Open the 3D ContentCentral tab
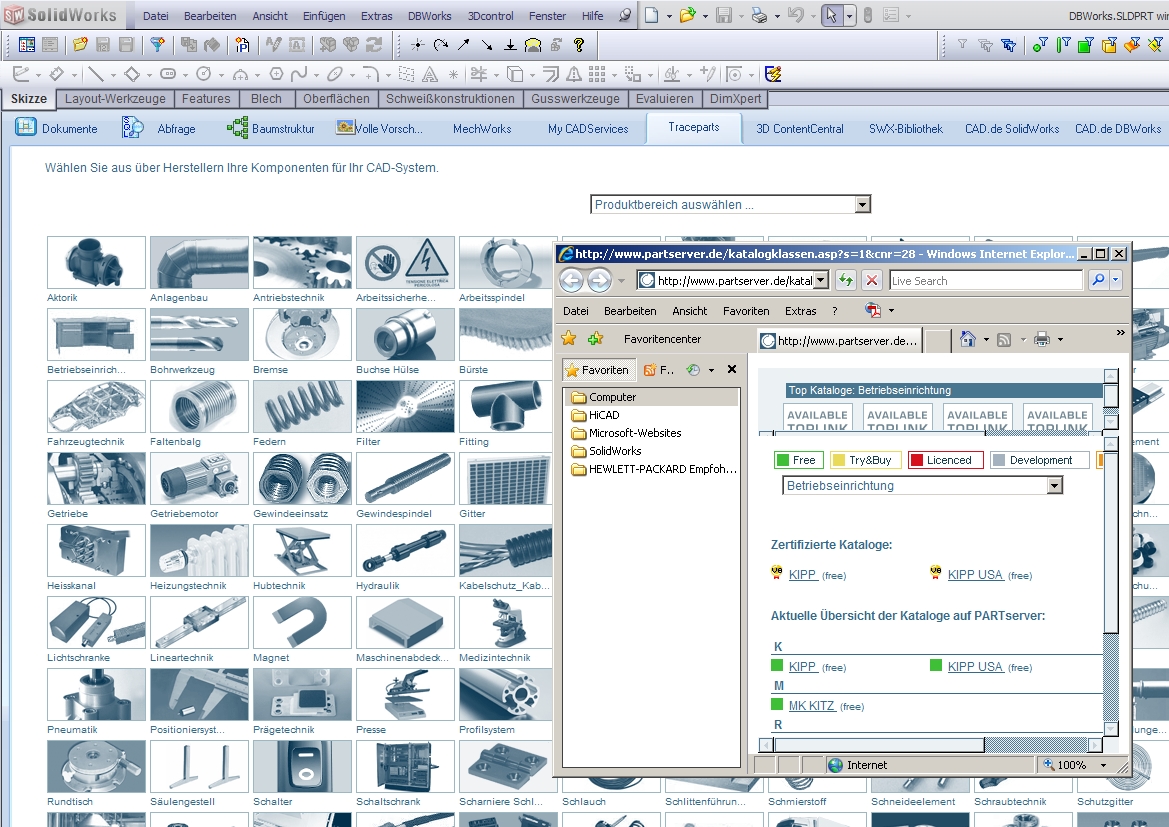The height and width of the screenshot is (827, 1169). tap(800, 128)
